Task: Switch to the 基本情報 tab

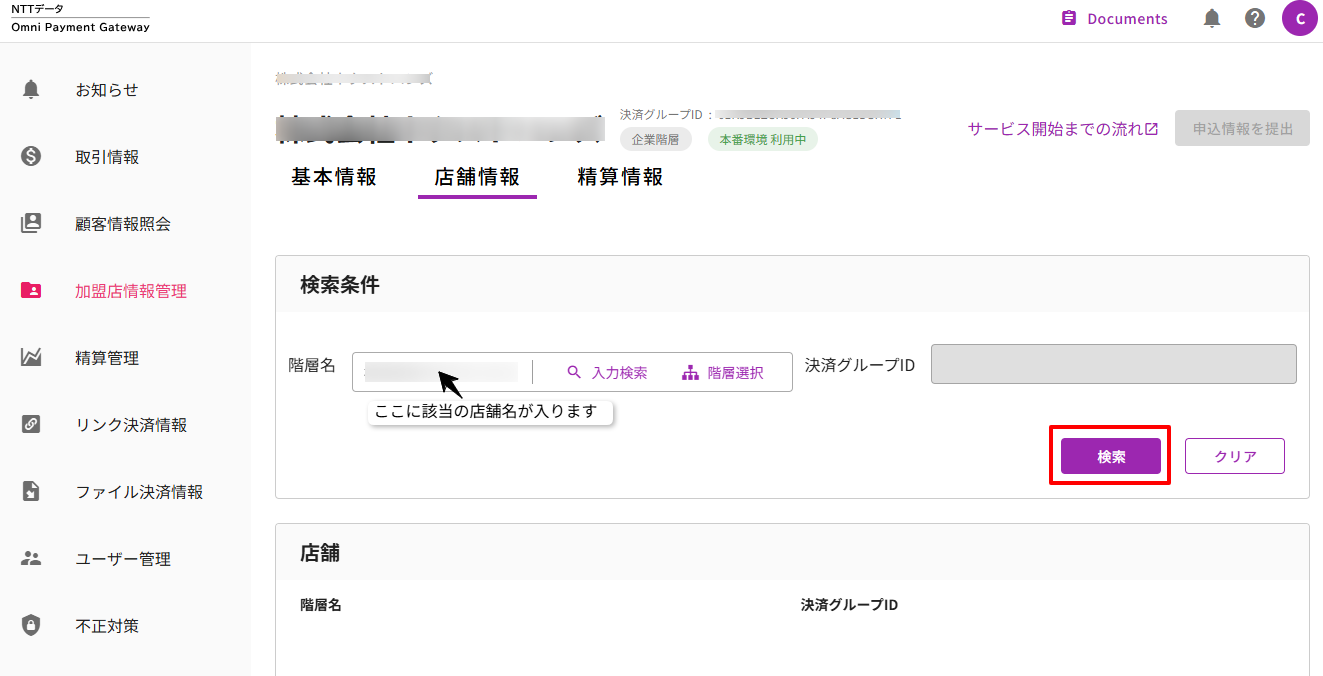Action: pos(334,177)
